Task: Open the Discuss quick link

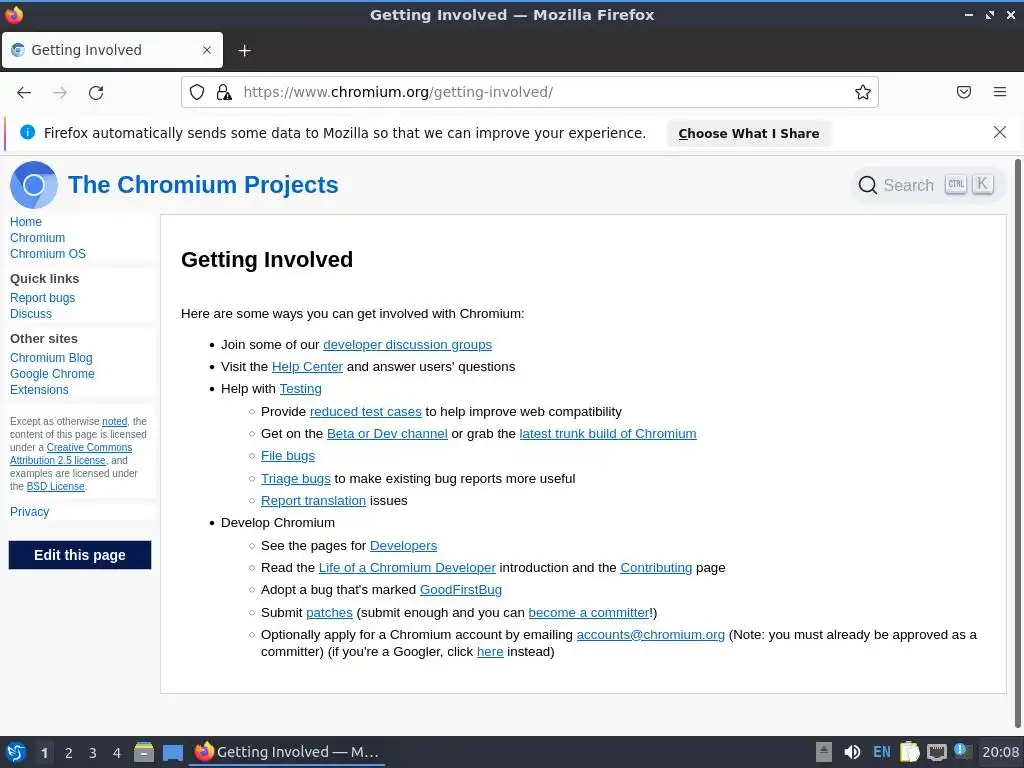Action: [31, 313]
